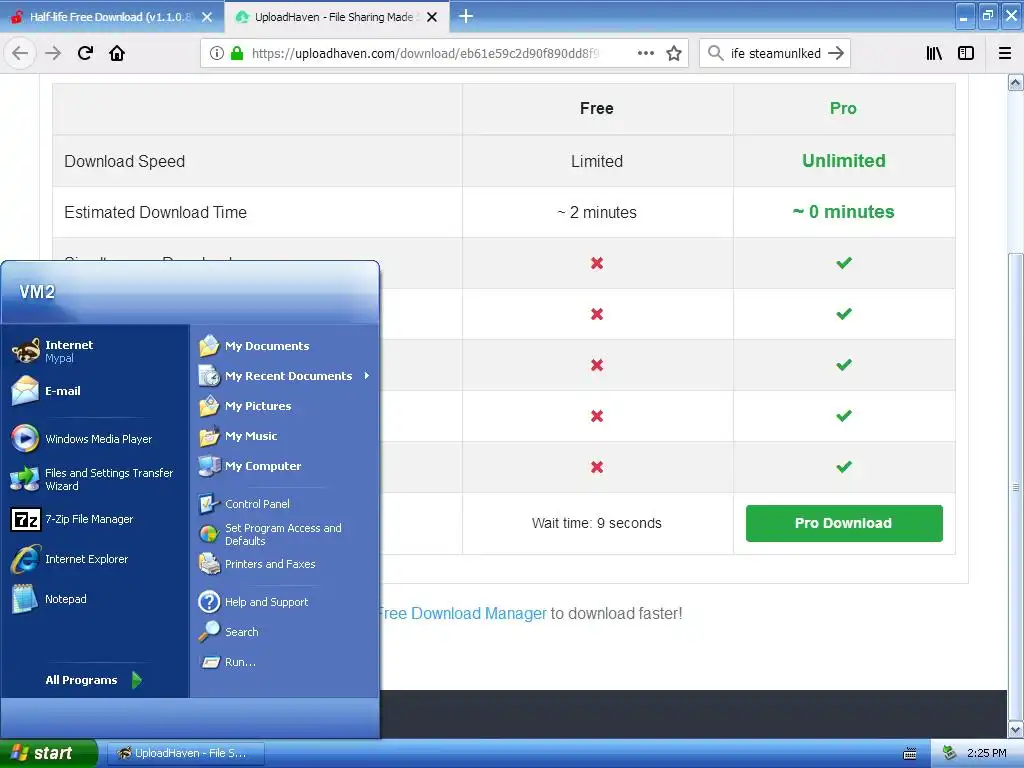
Task: Click the 'Unlimited' Pro download speed text
Action: tap(844, 161)
